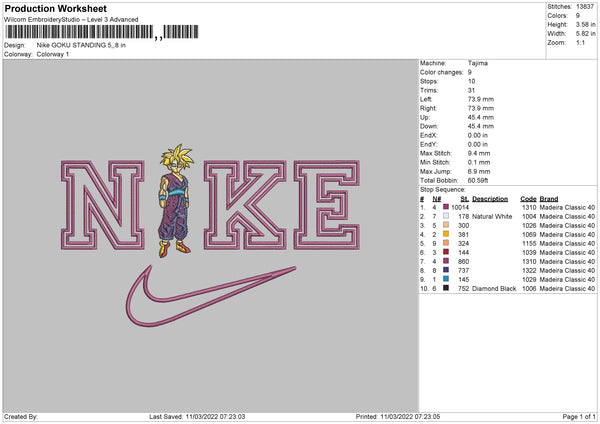Click the Diamond Black color swatch

tap(446, 288)
